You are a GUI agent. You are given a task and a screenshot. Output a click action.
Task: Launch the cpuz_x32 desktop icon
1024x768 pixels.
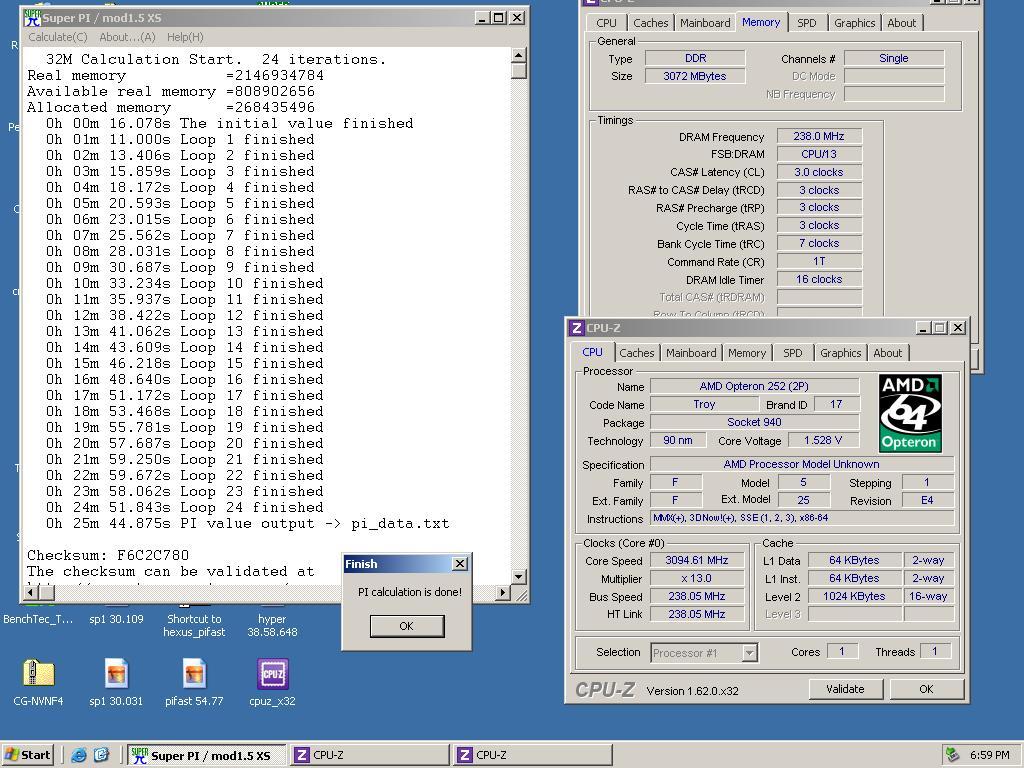(272, 673)
